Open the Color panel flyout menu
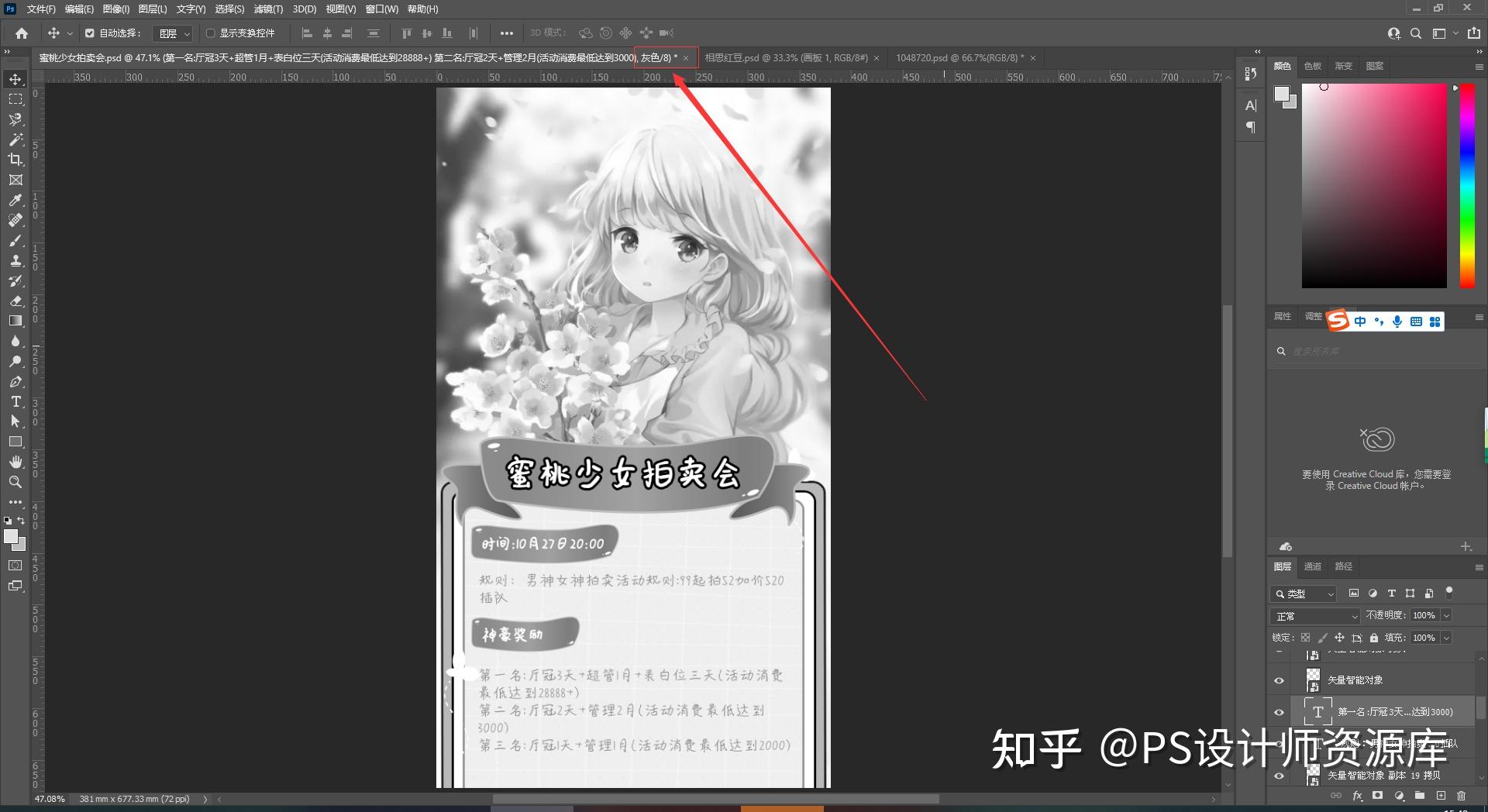This screenshot has height=812, width=1488. 1479,67
